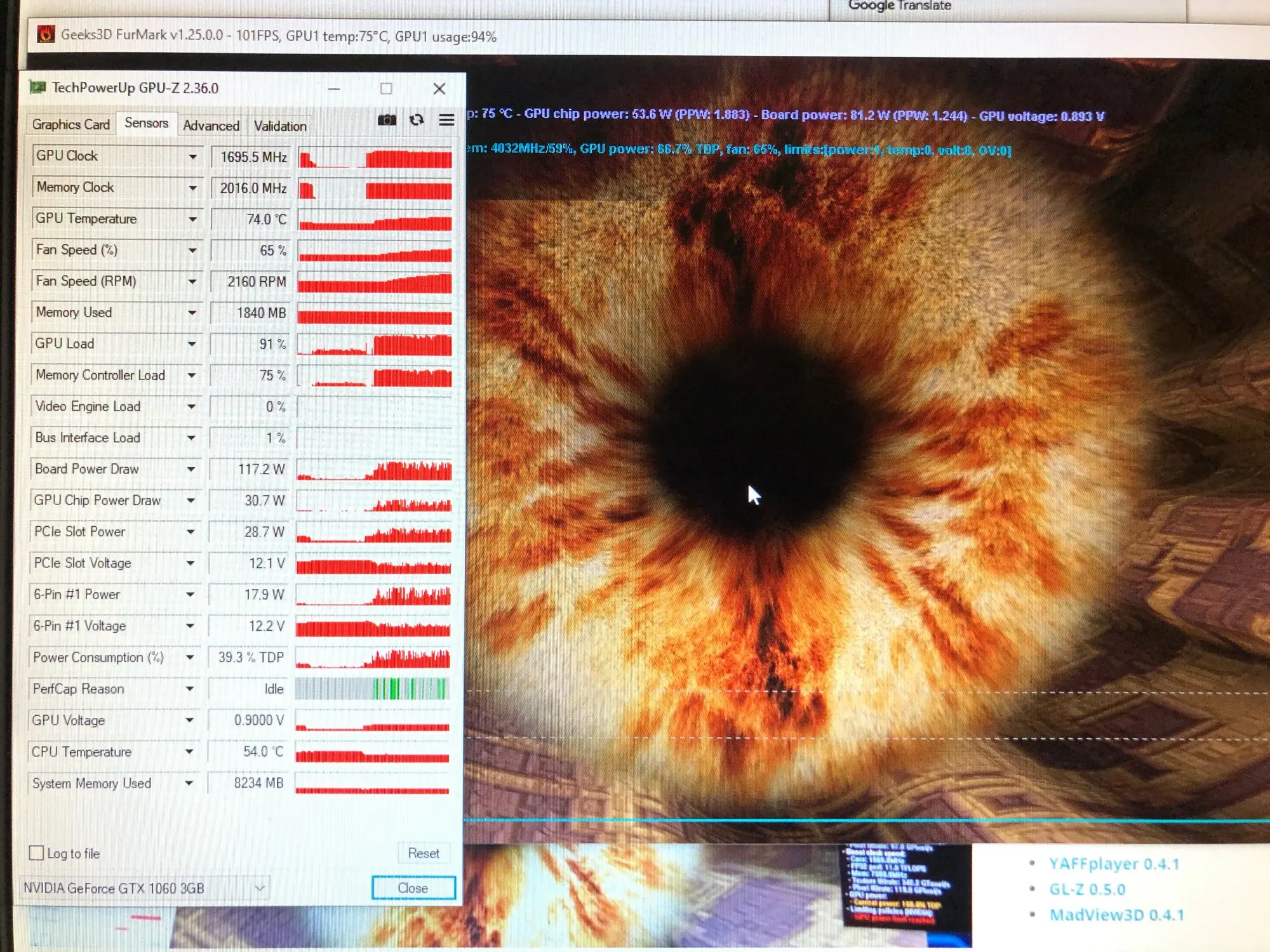
Task: Switch to the Graphics Card tab
Action: (70, 124)
